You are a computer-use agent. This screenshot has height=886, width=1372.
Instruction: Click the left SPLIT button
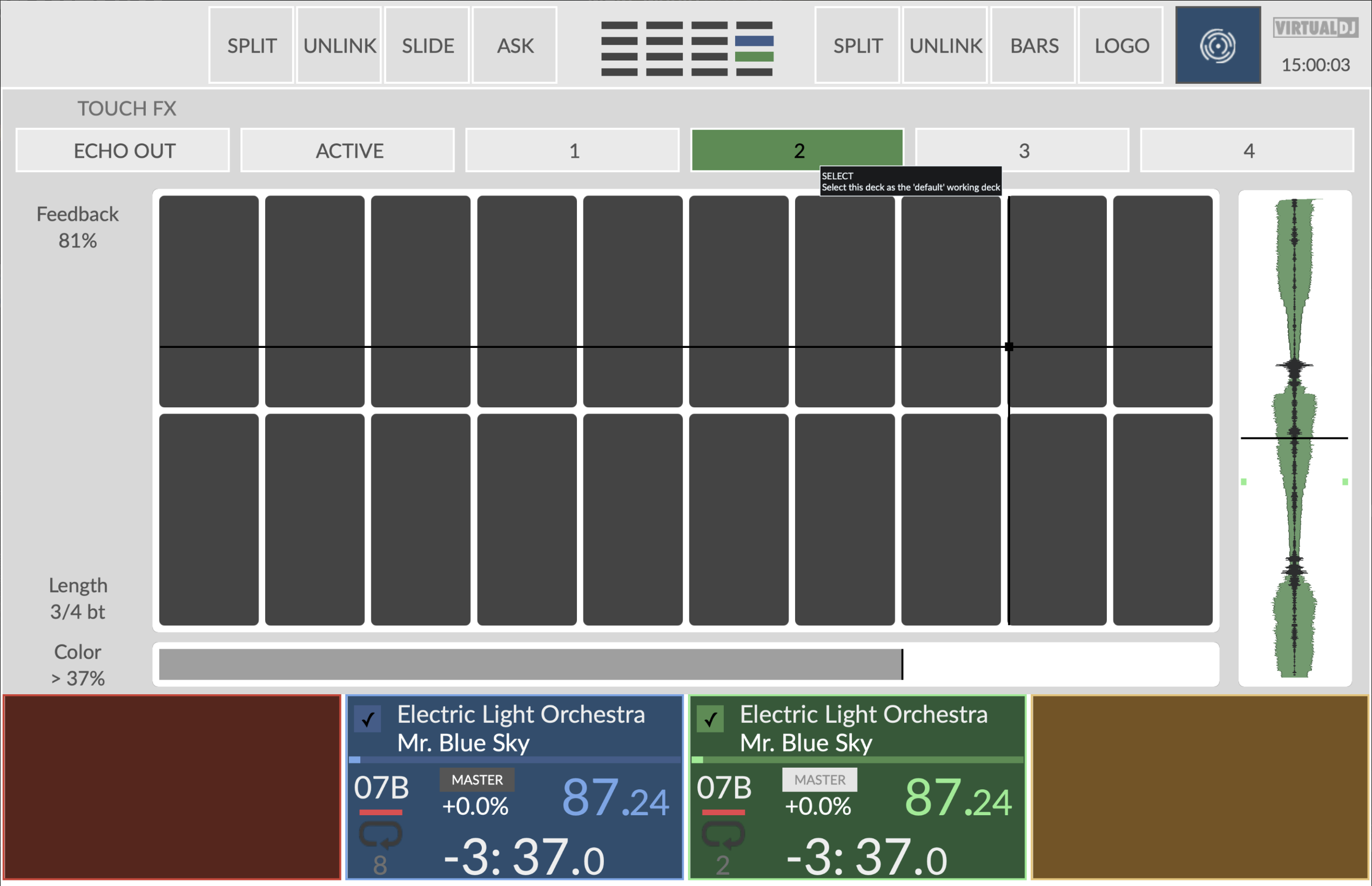pos(251,45)
